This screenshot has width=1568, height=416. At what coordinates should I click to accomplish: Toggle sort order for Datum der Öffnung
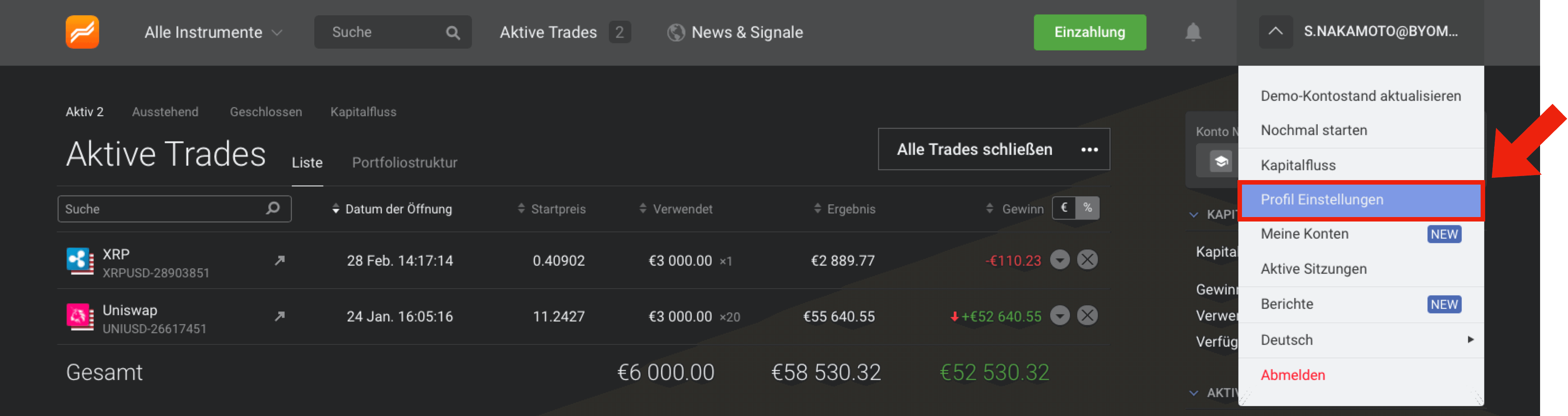click(x=336, y=208)
